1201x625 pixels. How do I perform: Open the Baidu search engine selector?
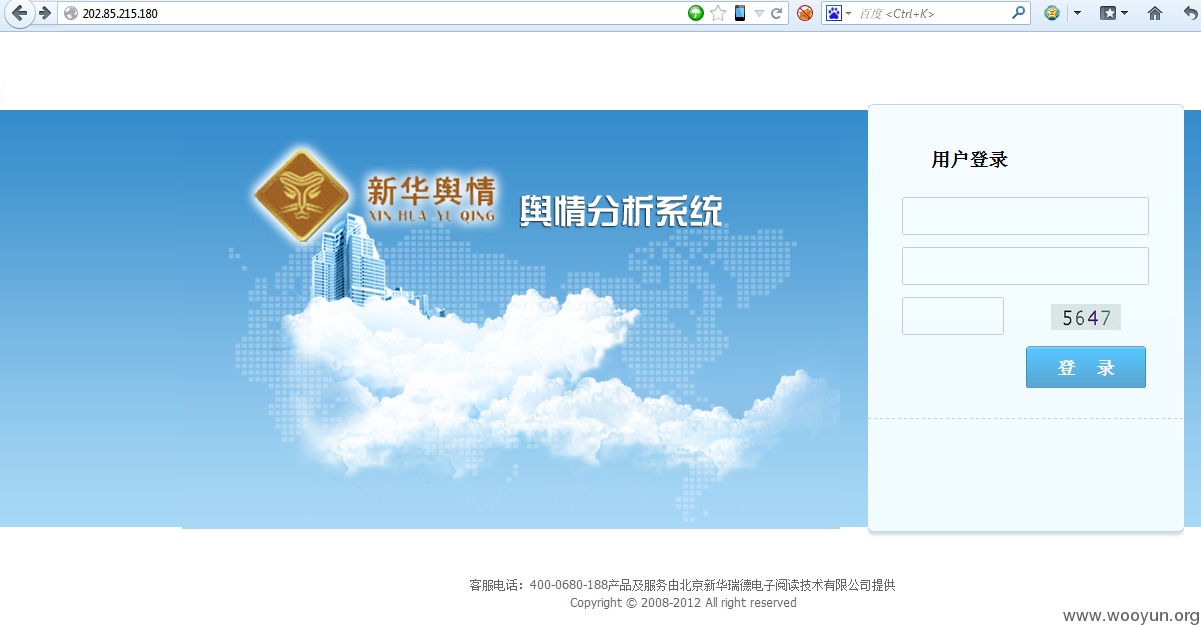838,13
